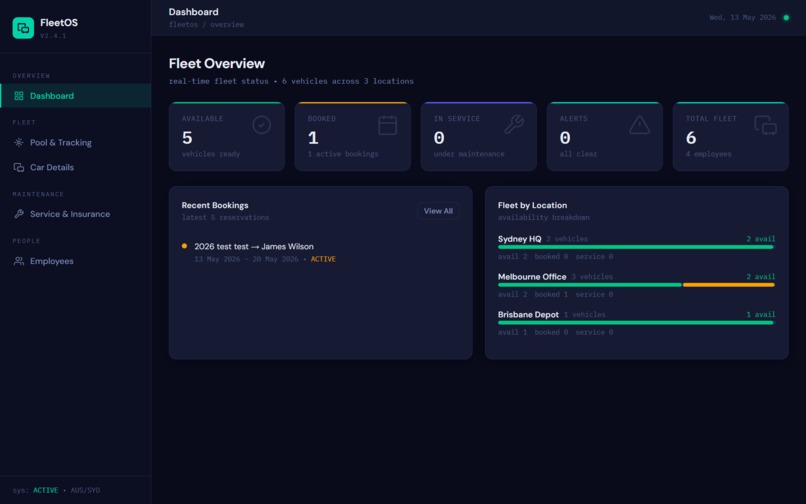The image size is (806, 504).
Task: Navigate to Employees page
Action: [76, 261]
